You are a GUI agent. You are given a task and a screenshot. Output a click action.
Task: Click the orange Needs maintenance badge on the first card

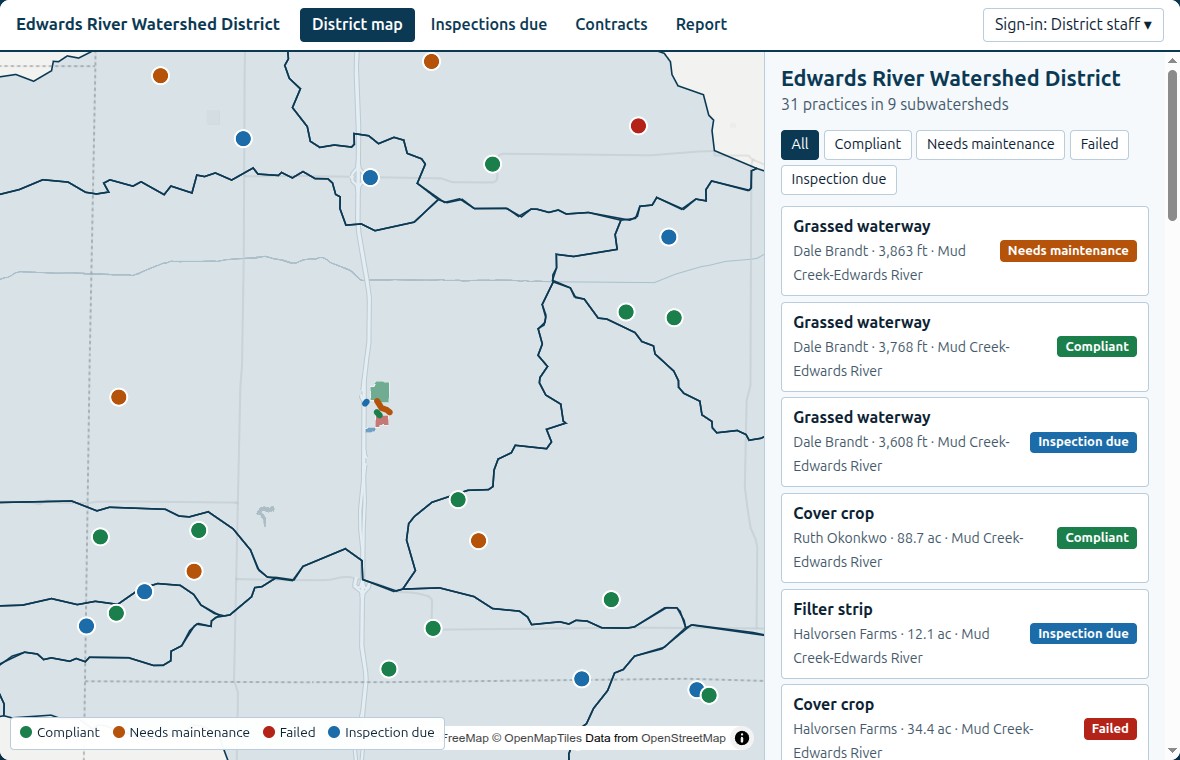pos(1068,251)
